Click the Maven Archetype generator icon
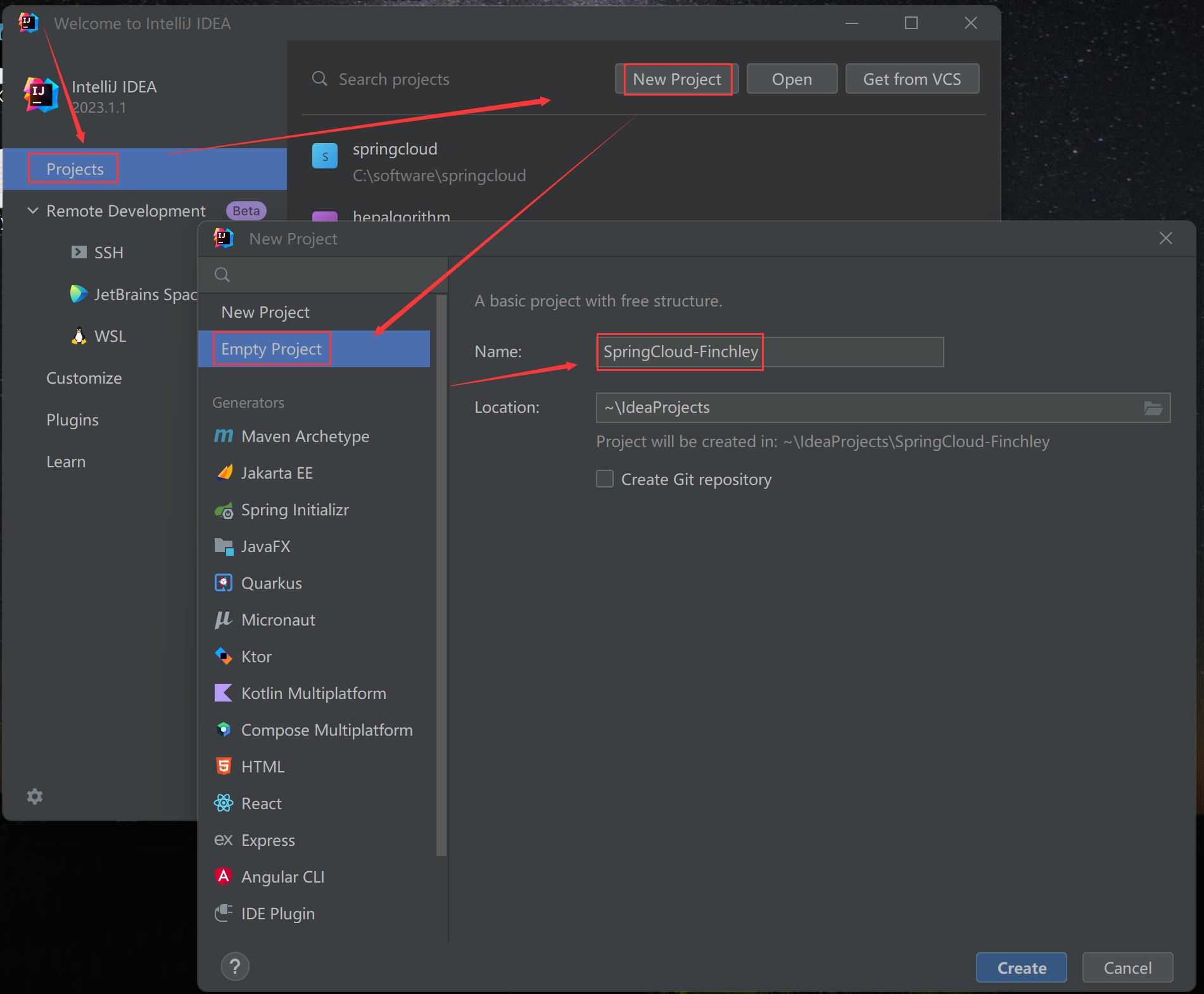Image resolution: width=1204 pixels, height=994 pixels. click(223, 436)
